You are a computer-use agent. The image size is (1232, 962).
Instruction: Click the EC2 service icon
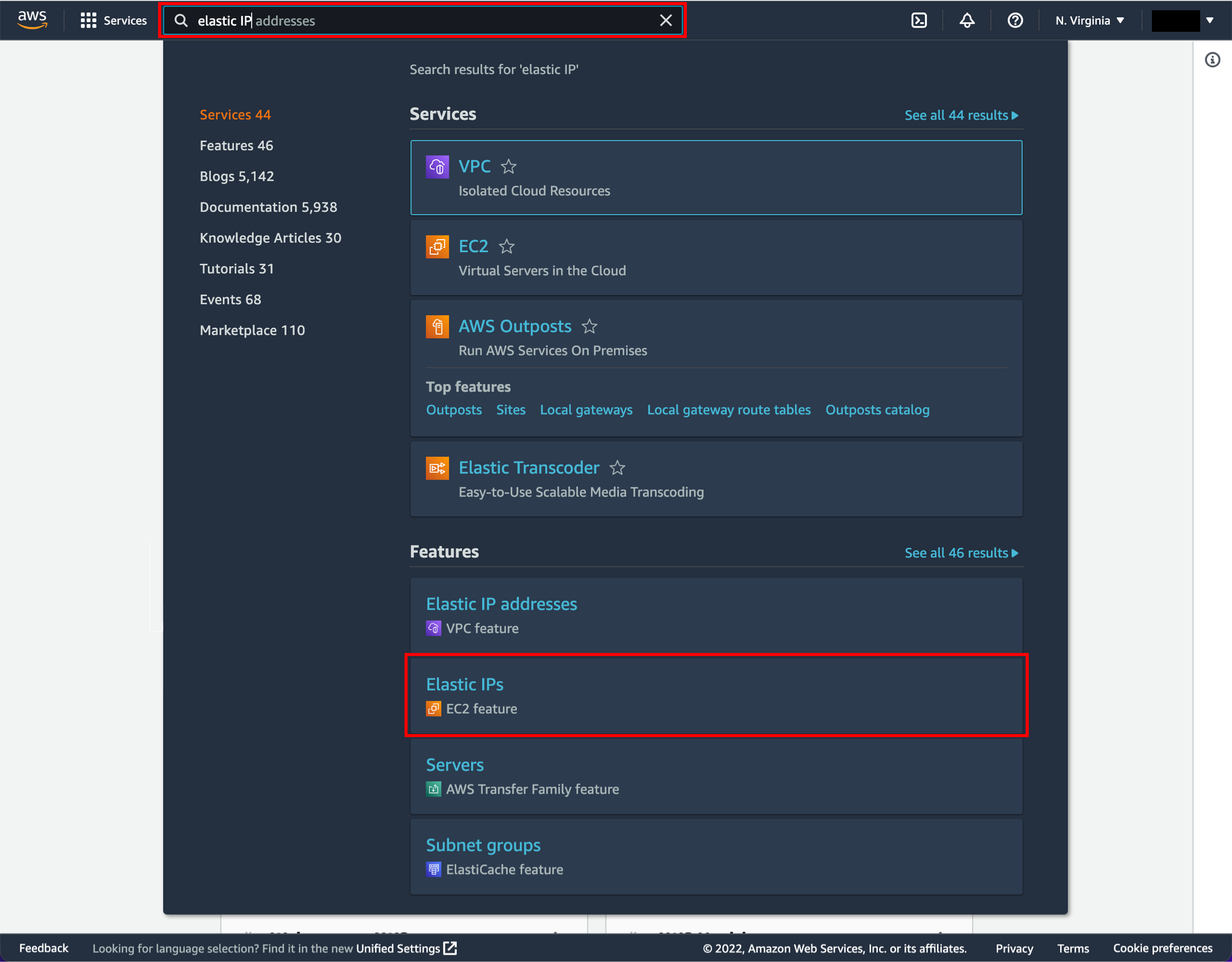(x=437, y=246)
